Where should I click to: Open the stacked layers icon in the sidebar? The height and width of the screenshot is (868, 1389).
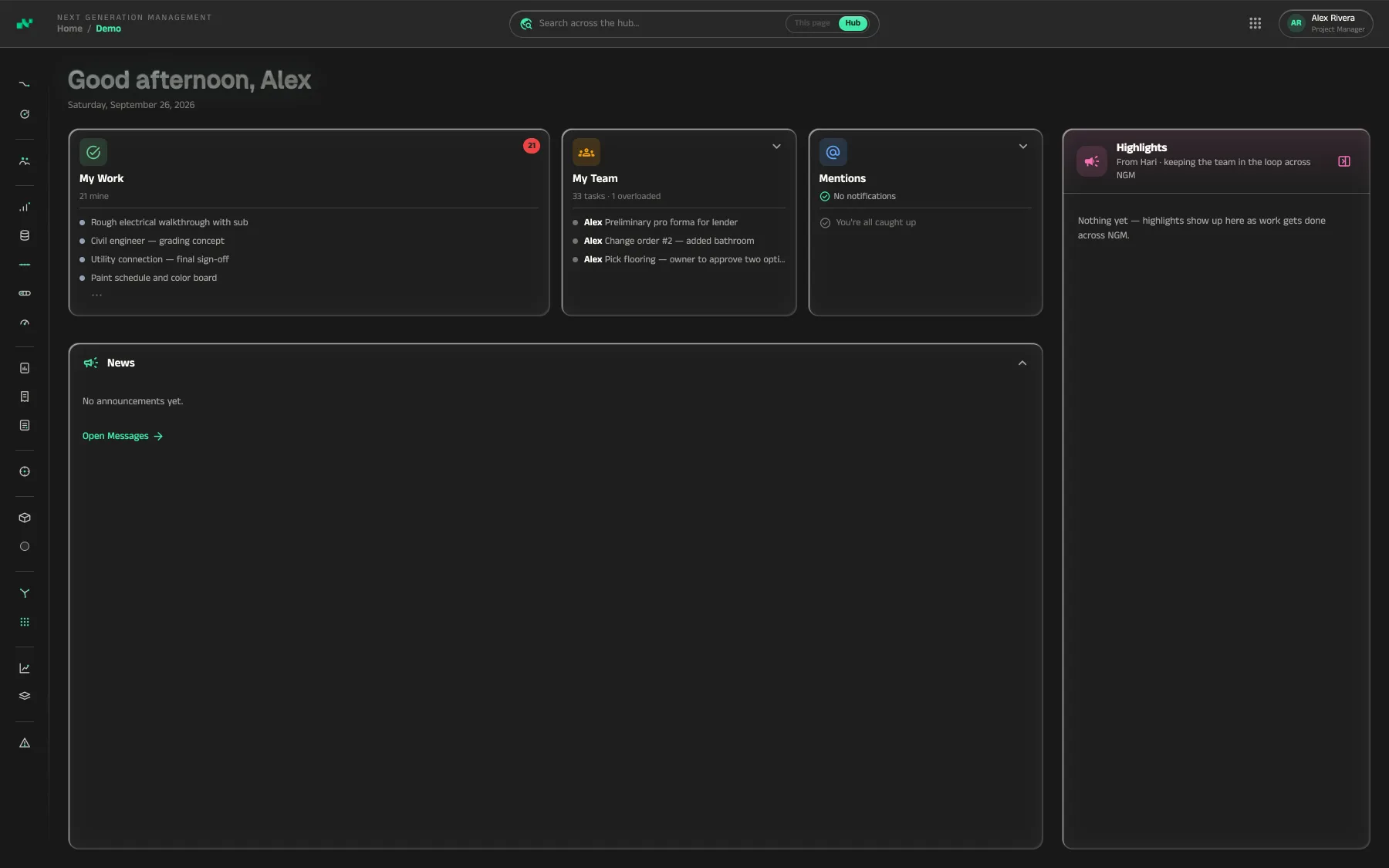pos(25,696)
